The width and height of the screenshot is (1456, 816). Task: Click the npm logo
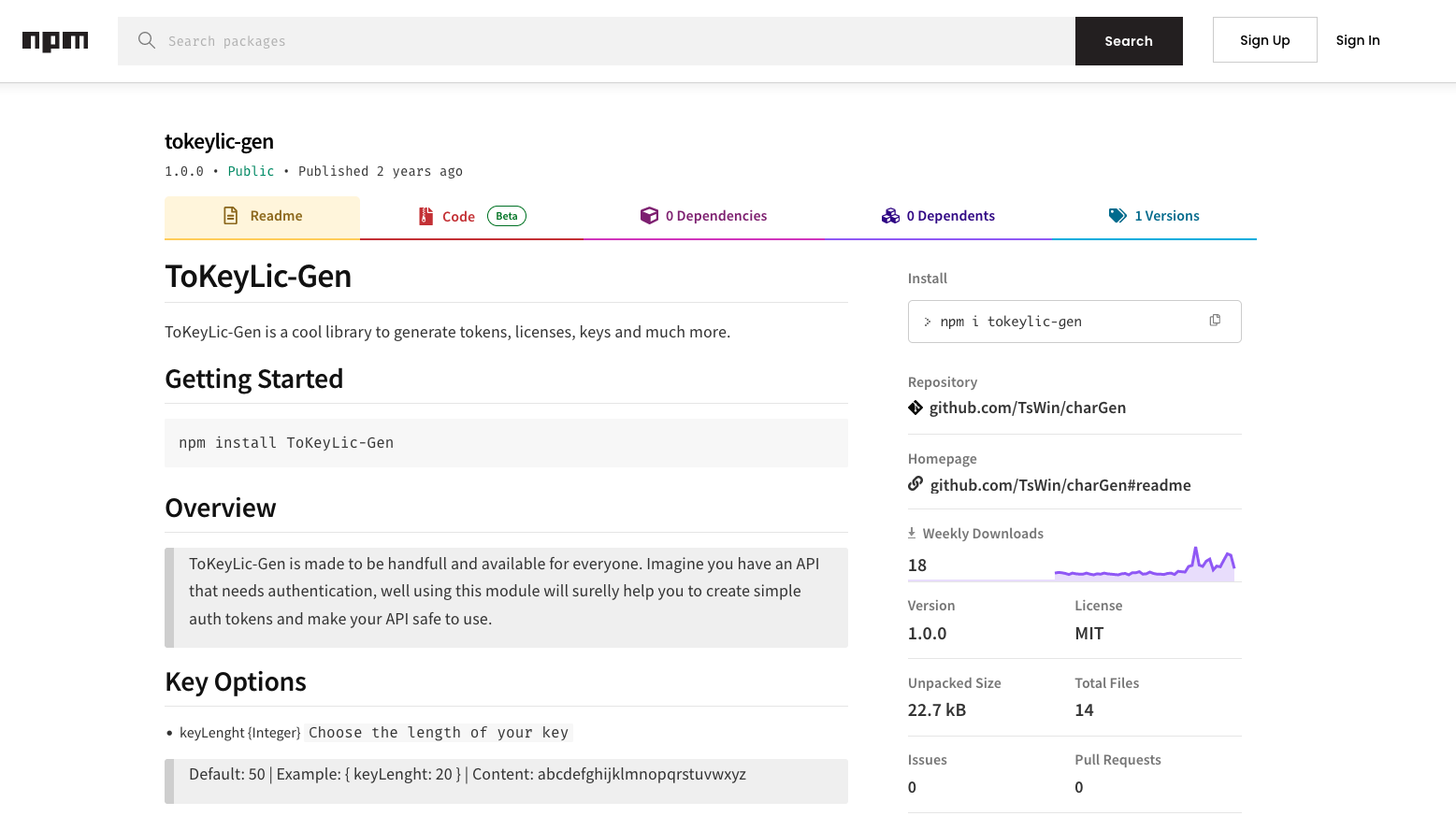tap(55, 41)
